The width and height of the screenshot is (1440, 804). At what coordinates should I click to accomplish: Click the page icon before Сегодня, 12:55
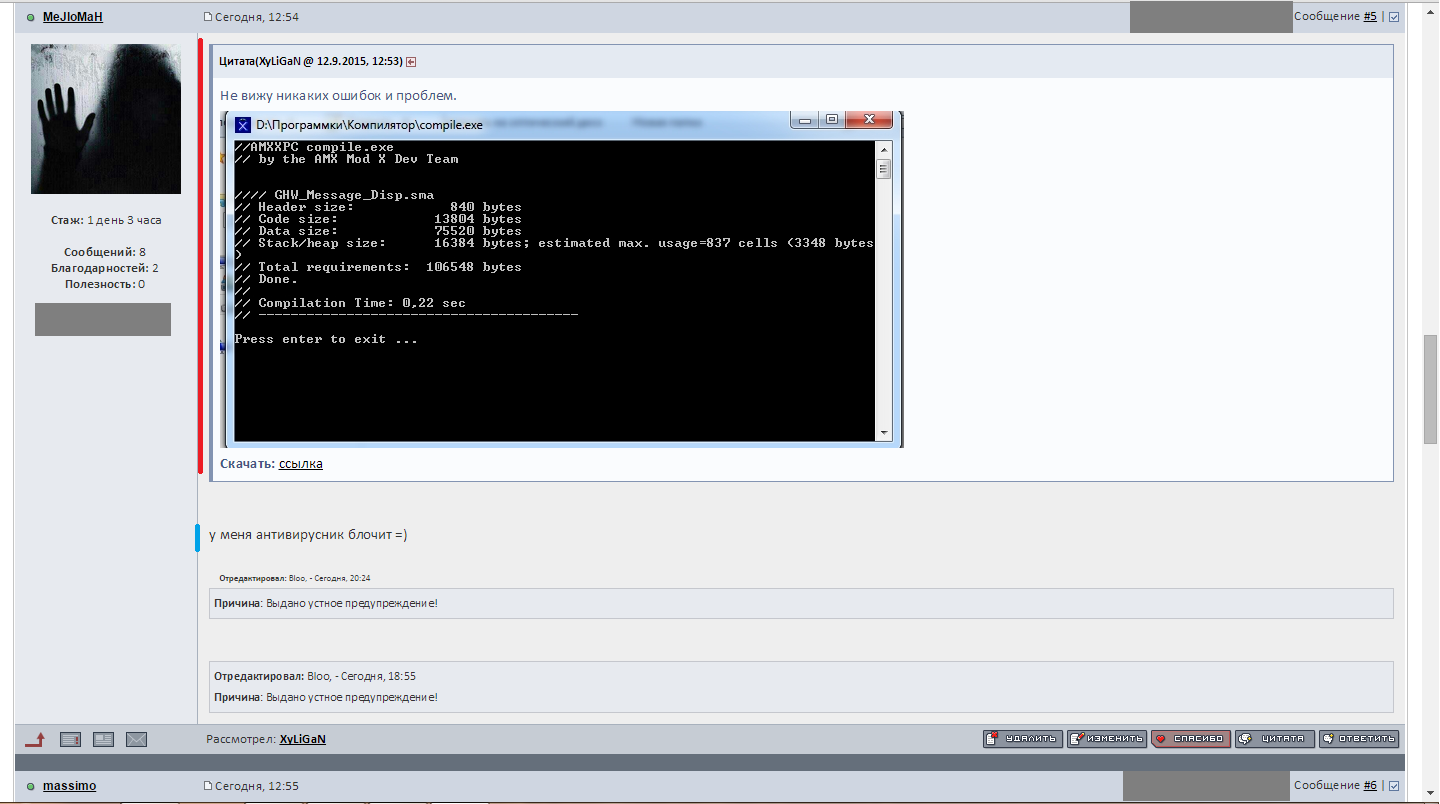(208, 786)
